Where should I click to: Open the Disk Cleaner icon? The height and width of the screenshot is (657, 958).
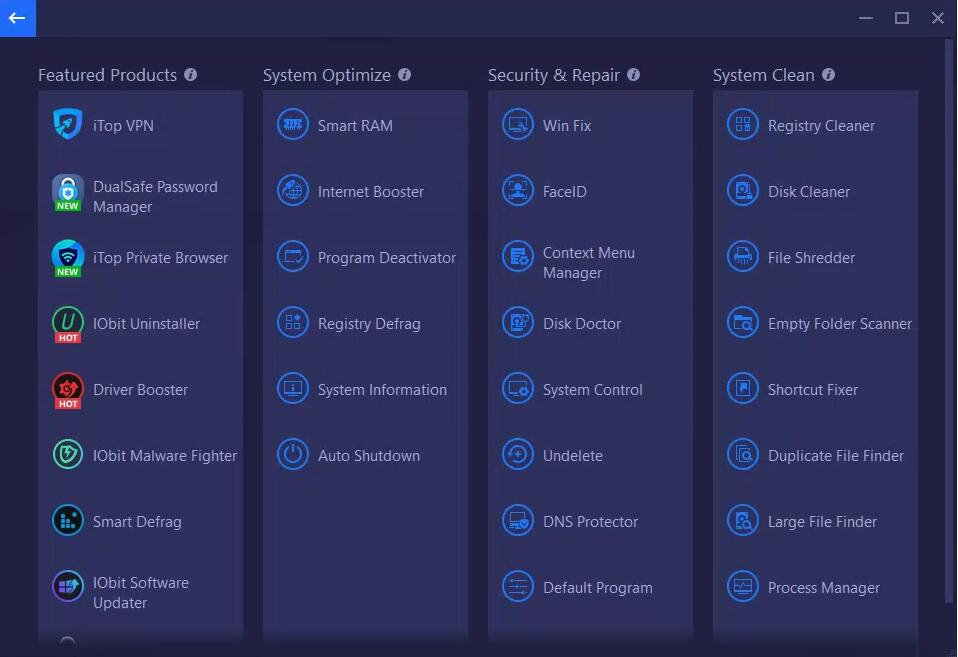[x=743, y=191]
